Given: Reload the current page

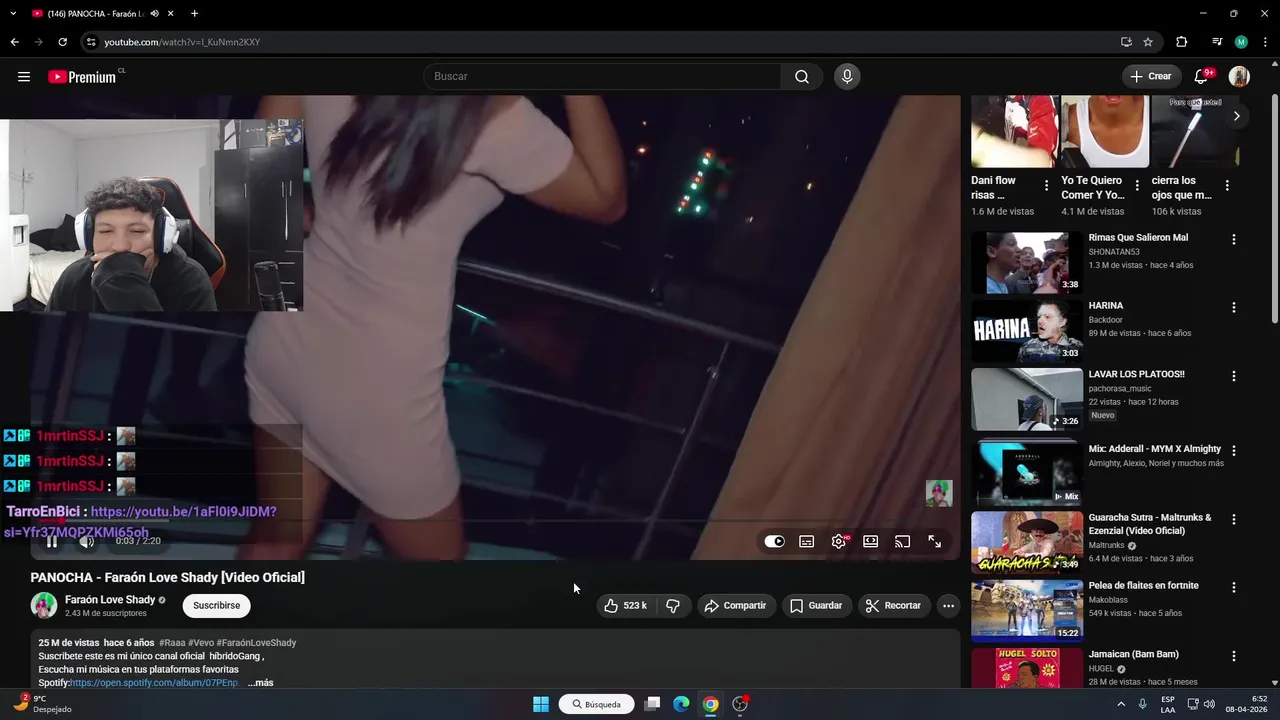Looking at the screenshot, I should click(x=62, y=42).
